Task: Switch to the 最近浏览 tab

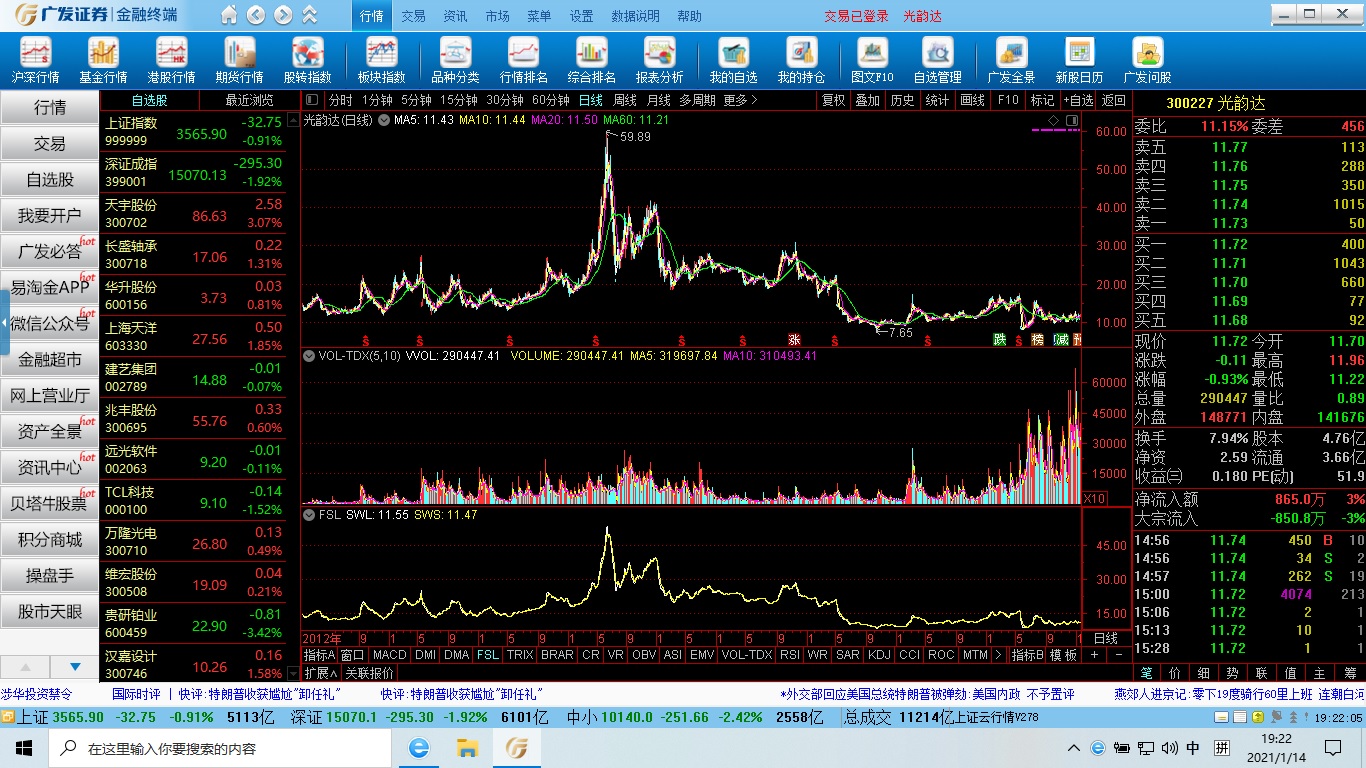Action: click(x=249, y=100)
